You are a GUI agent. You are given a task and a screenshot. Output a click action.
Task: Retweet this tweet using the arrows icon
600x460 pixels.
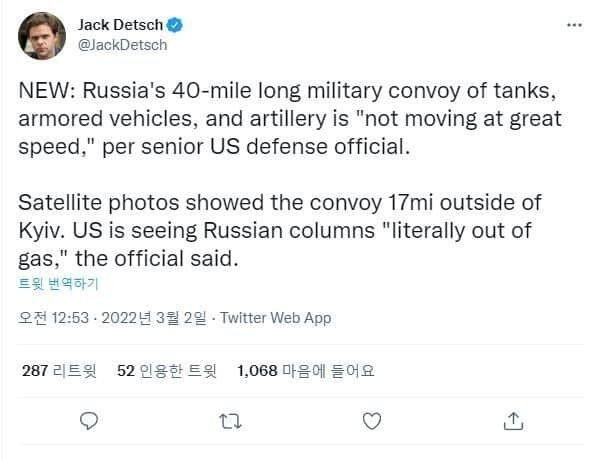point(230,421)
